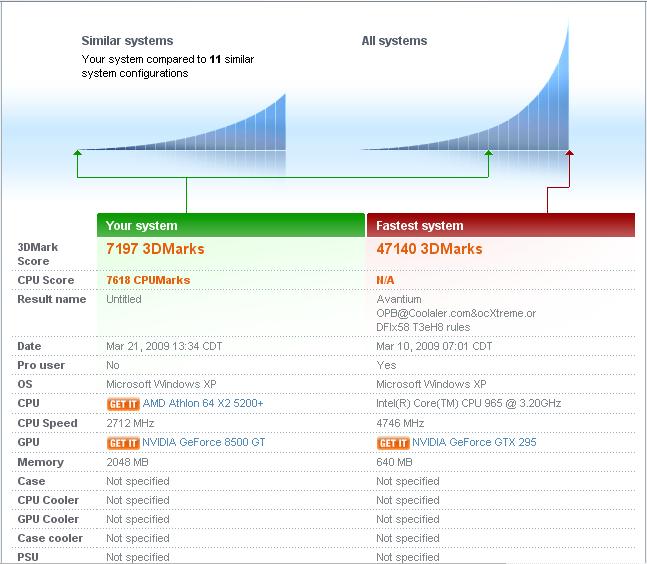This screenshot has height=564, width=647.
Task: Click the Result name row label
Action: pyautogui.click(x=52, y=299)
